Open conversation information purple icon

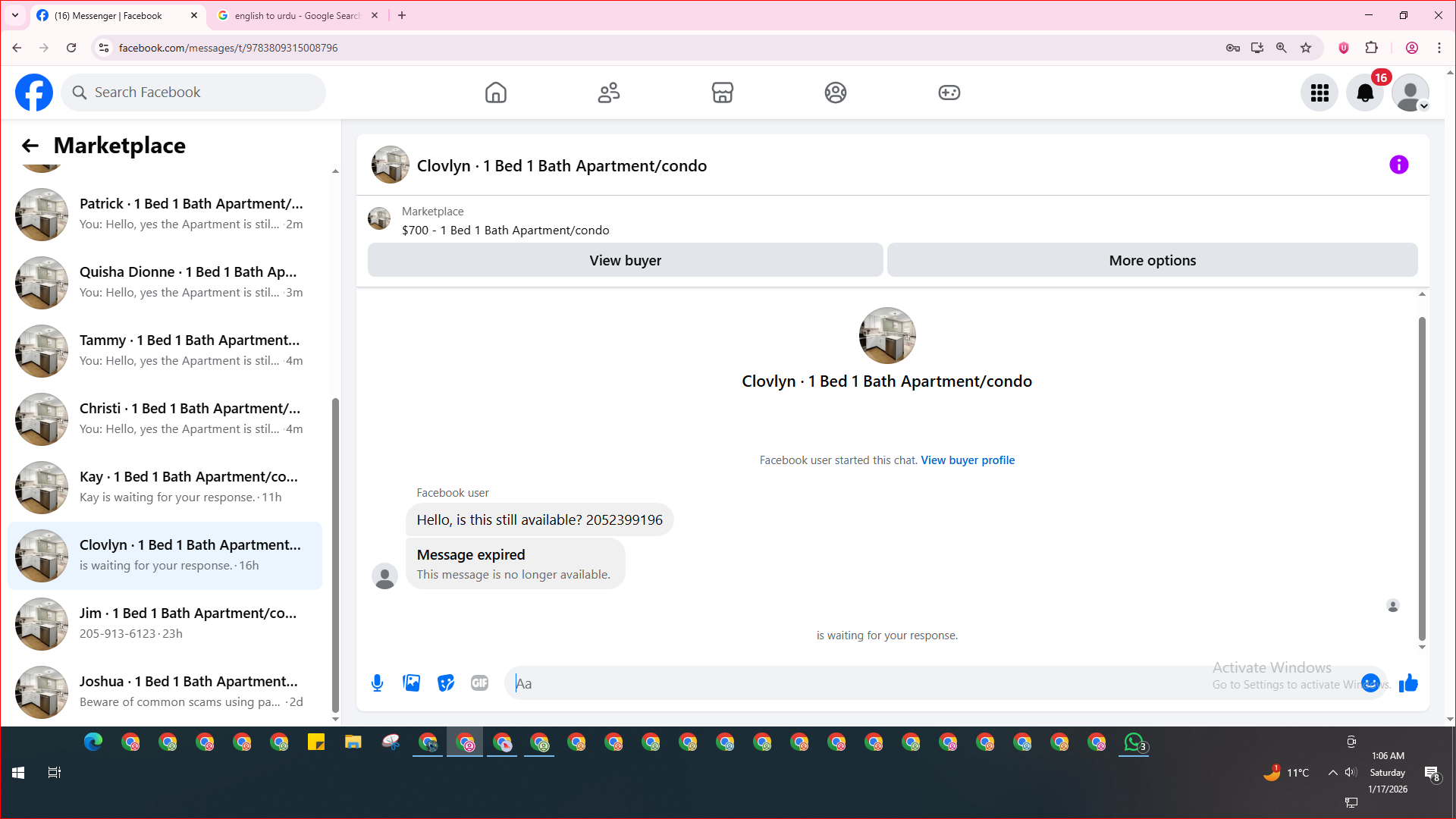point(1398,165)
